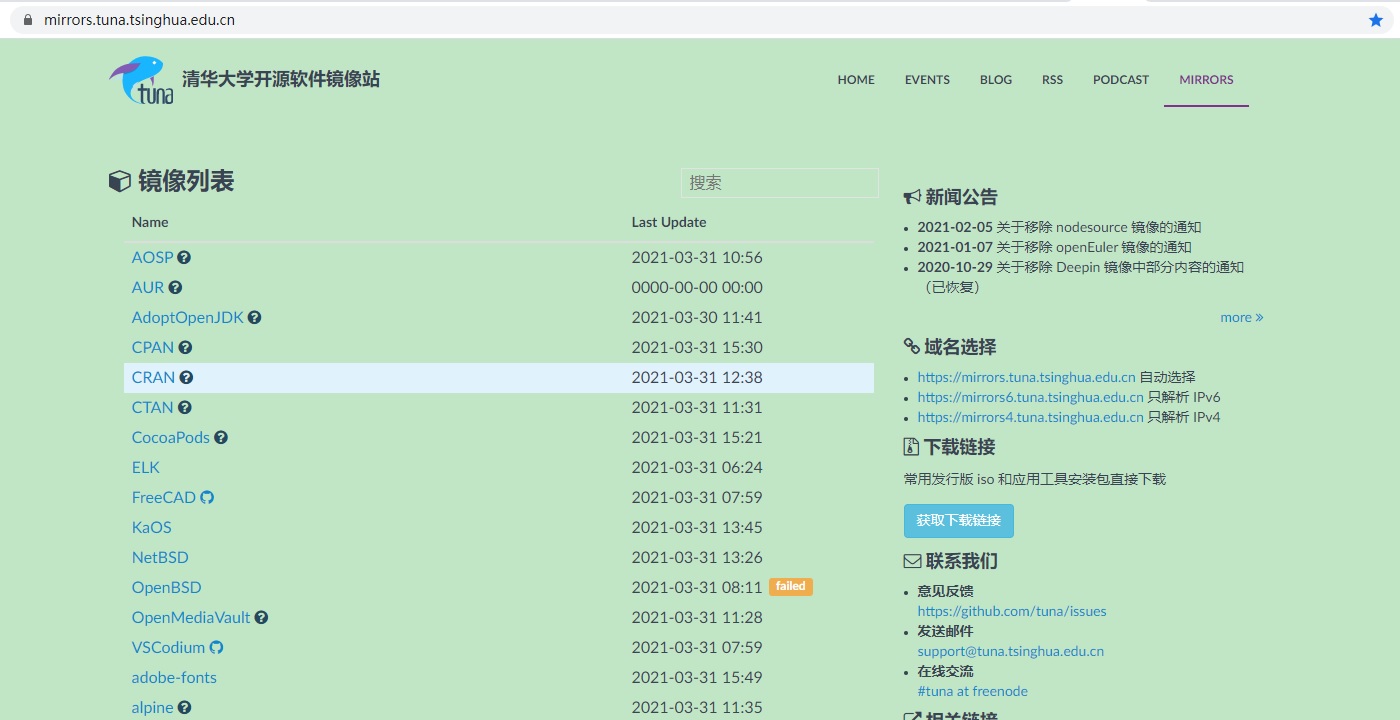Click the help icon next to CTAN
This screenshot has width=1400, height=720.
[184, 407]
